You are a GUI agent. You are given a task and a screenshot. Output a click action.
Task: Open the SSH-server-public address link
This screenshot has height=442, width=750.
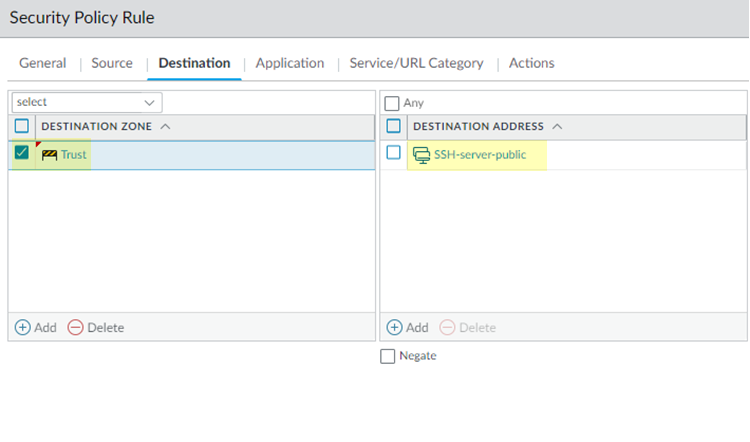[480, 155]
